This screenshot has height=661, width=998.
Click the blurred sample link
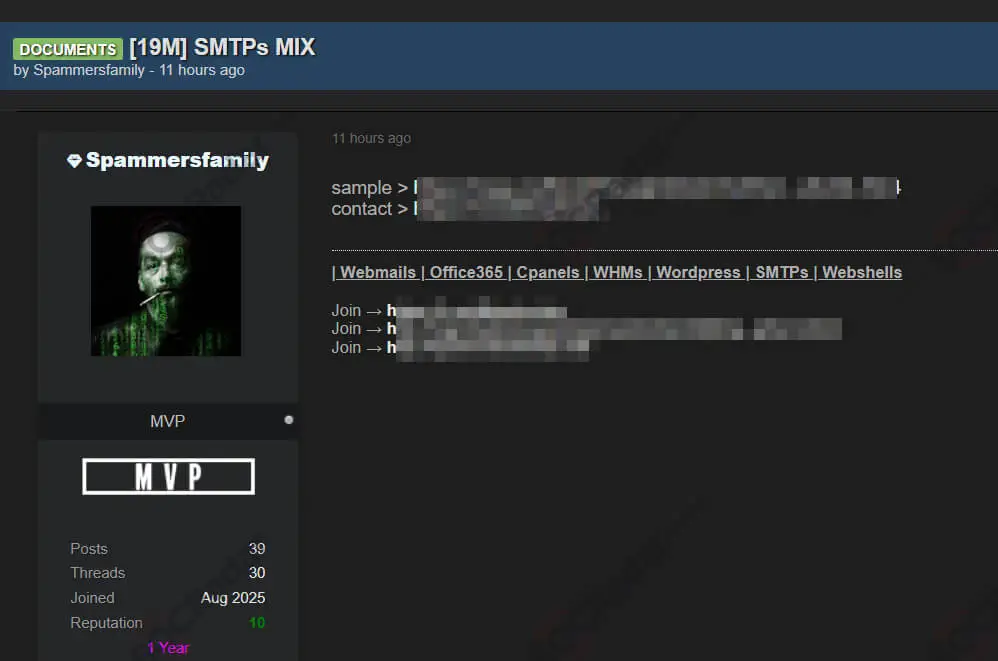657,188
